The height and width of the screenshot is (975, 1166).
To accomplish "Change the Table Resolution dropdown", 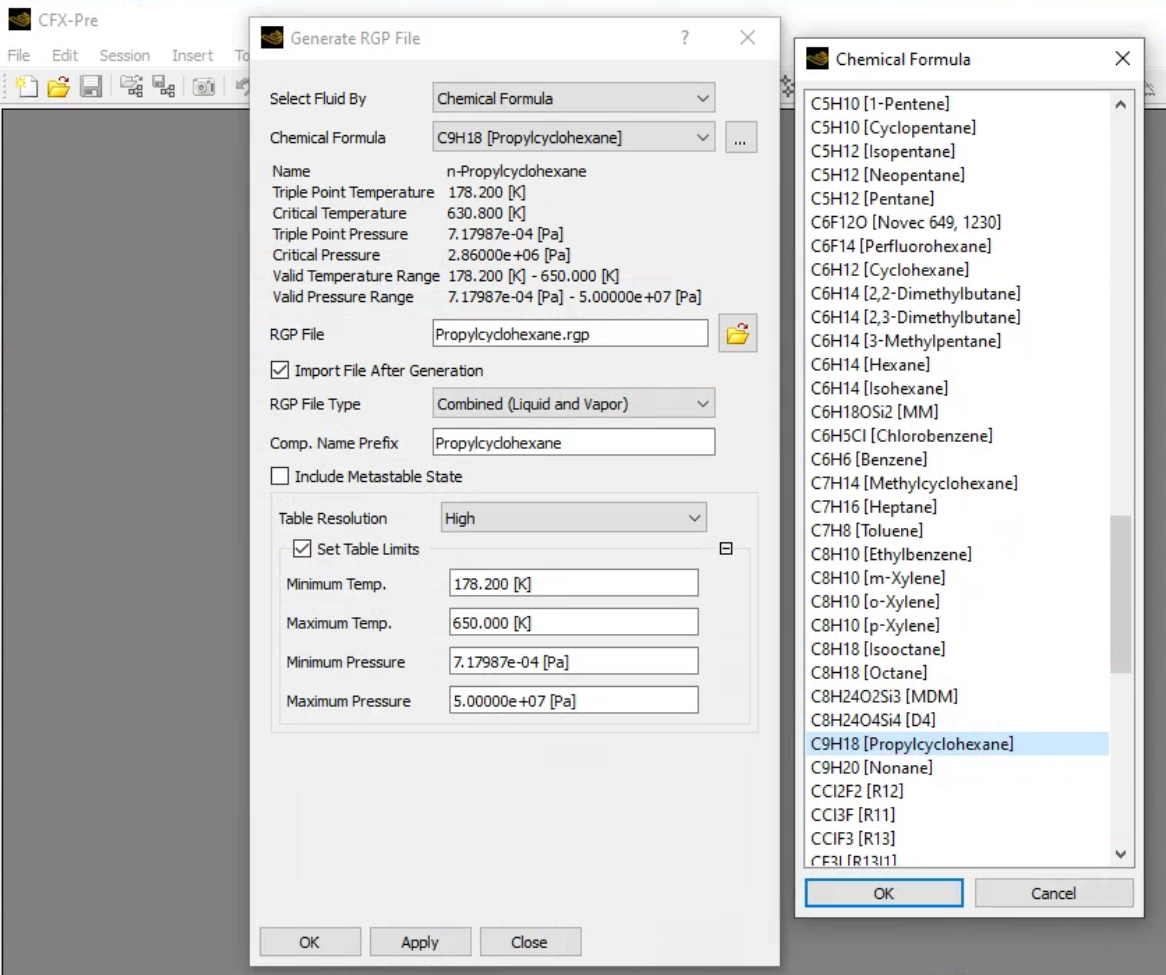I will 573,518.
